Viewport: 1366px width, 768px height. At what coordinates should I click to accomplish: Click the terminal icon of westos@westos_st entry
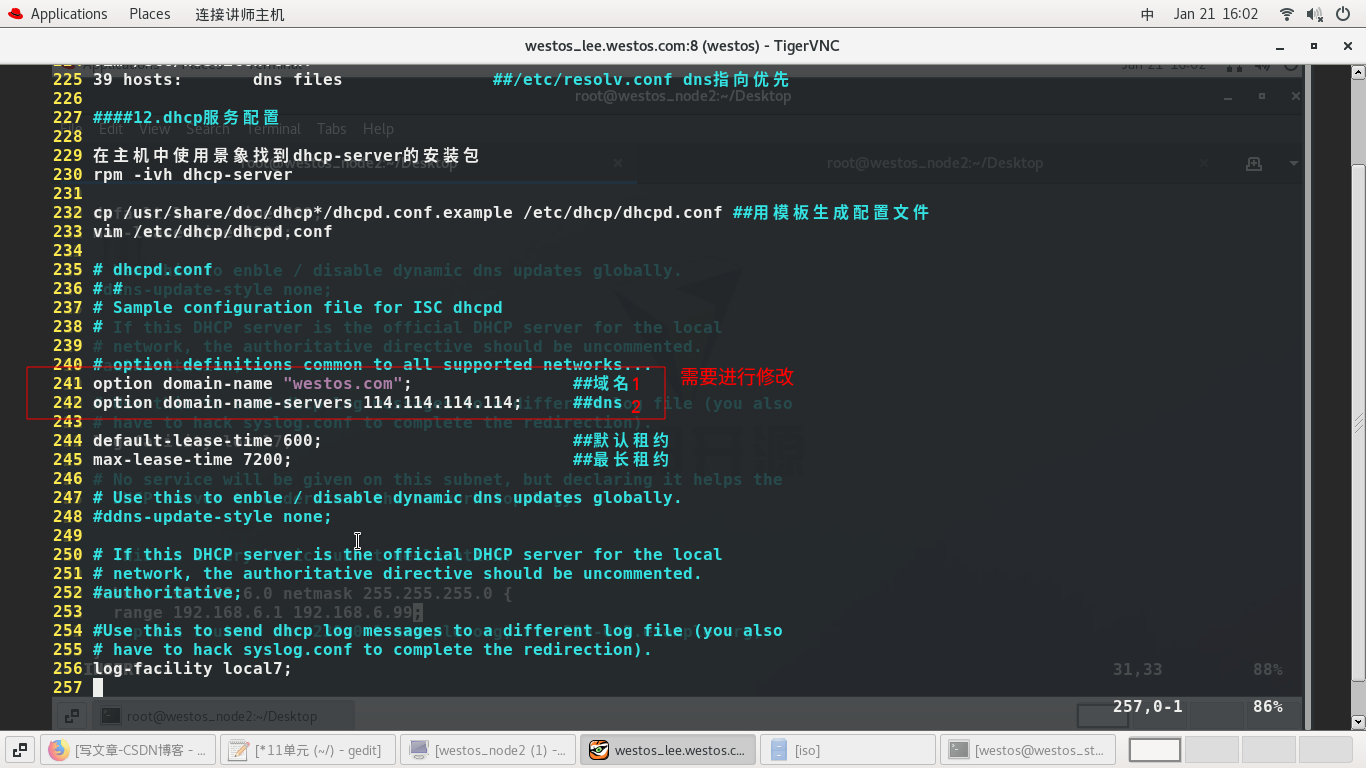click(x=958, y=750)
